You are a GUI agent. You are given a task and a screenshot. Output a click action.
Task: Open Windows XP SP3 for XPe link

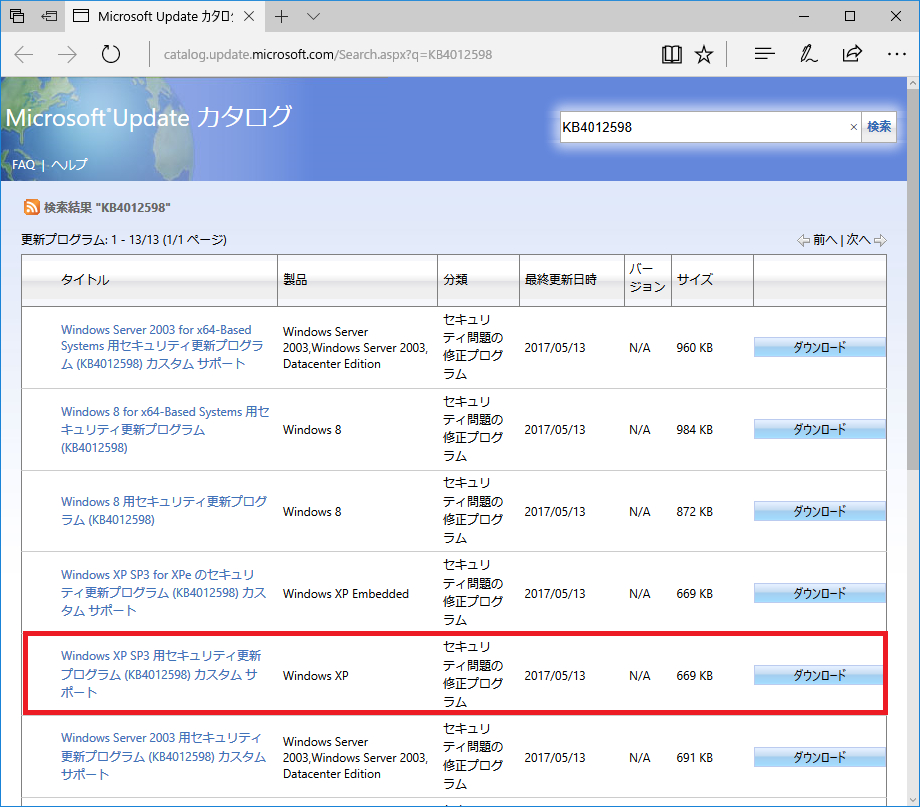163,593
